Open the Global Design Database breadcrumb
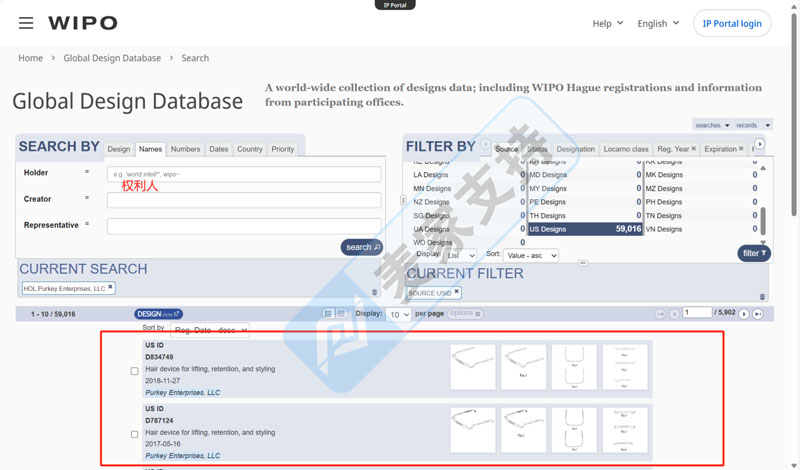The width and height of the screenshot is (800, 470). click(x=112, y=58)
